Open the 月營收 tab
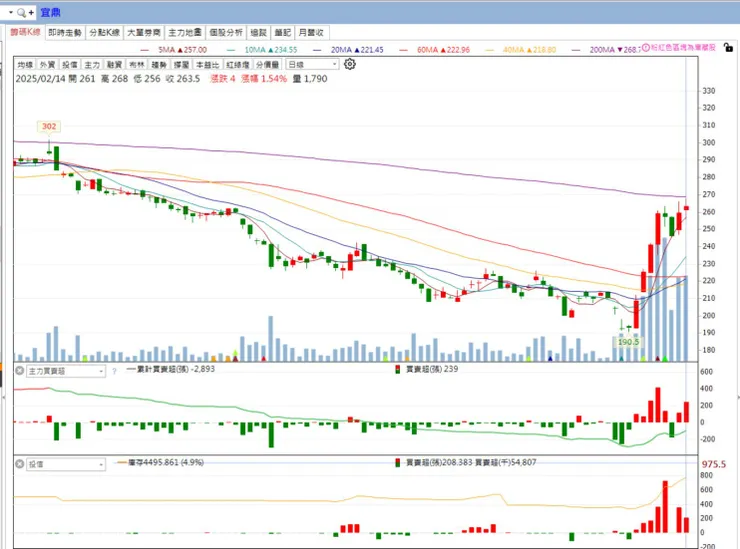The image size is (740, 549). [311, 33]
